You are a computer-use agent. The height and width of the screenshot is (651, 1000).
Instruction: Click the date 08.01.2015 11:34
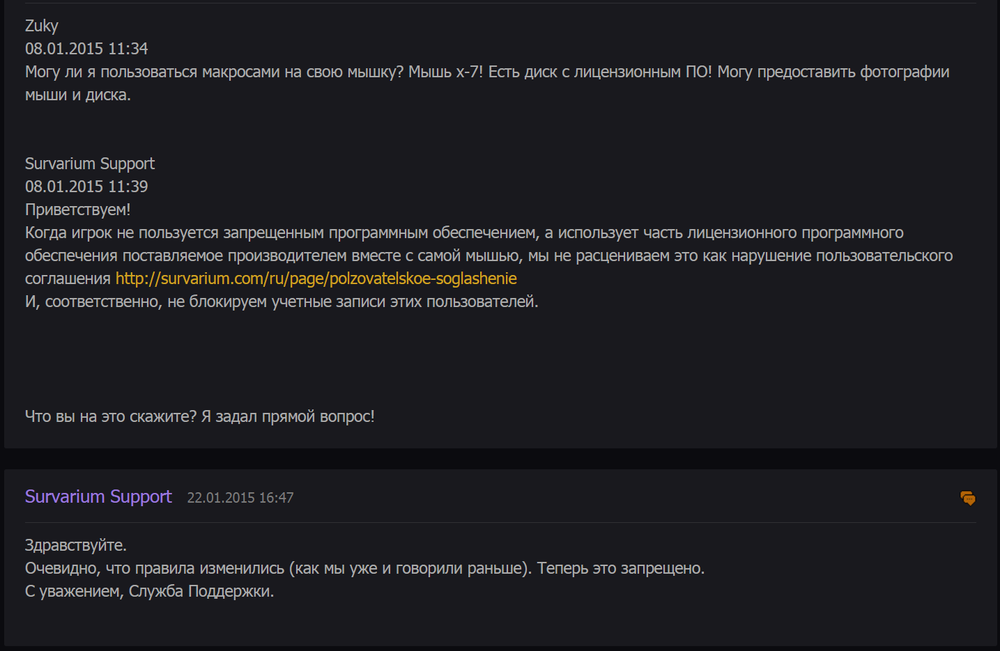point(87,49)
